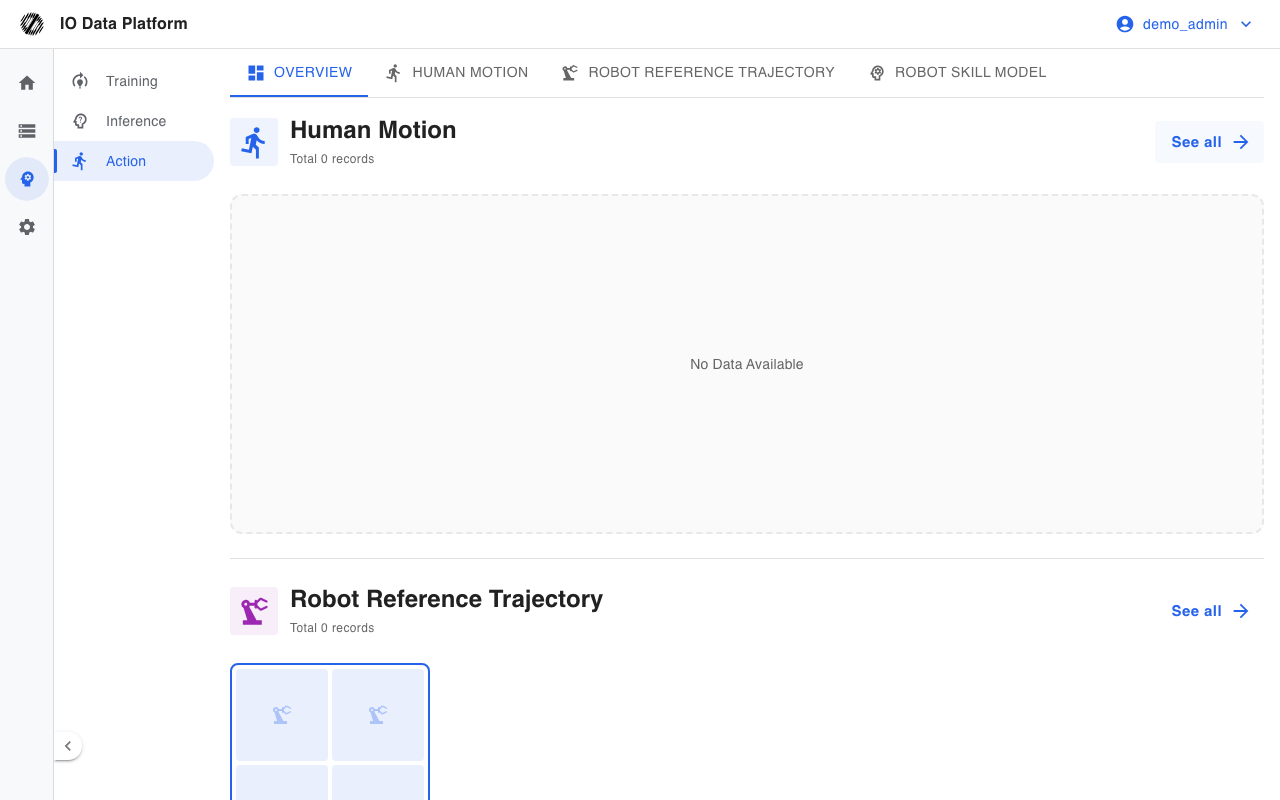Open the robot trajectory thumbnail card
Image resolution: width=1280 pixels, height=800 pixels.
(x=330, y=732)
